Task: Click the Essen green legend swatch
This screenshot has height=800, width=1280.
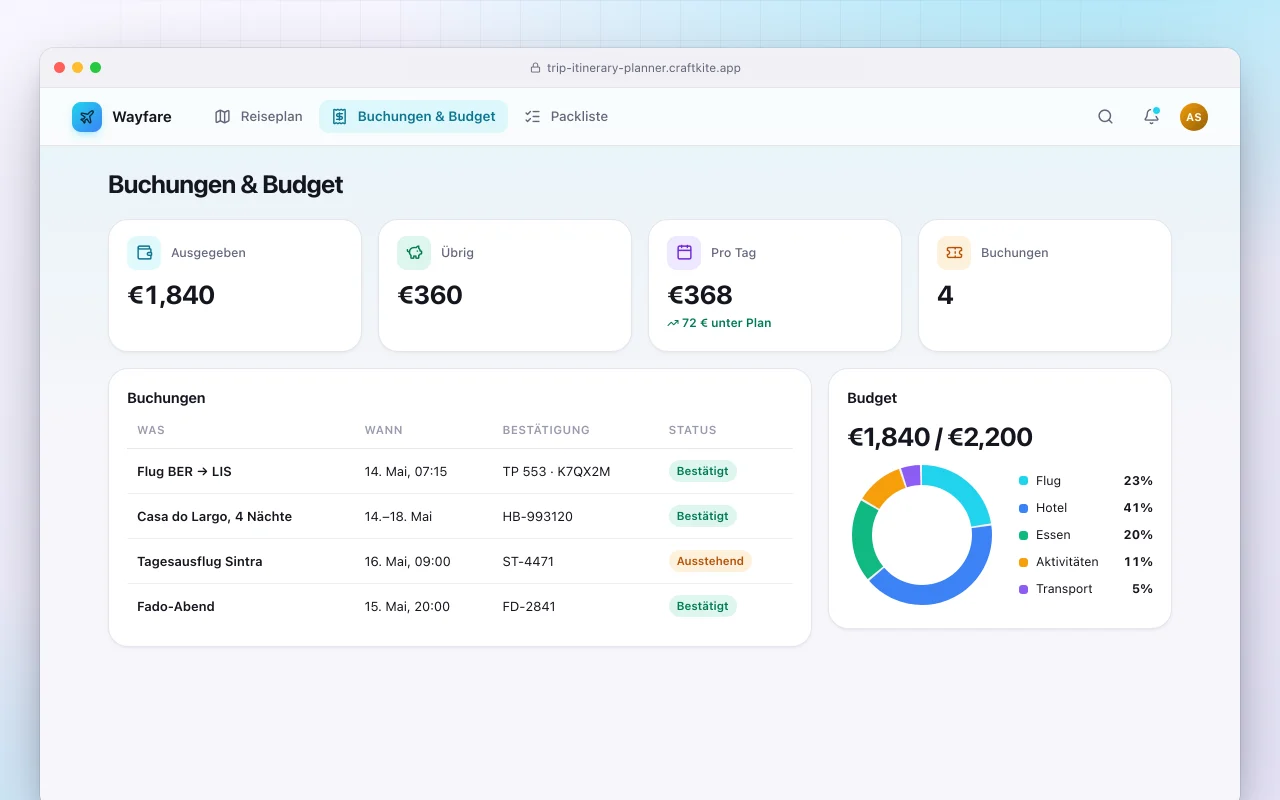Action: coord(1023,535)
